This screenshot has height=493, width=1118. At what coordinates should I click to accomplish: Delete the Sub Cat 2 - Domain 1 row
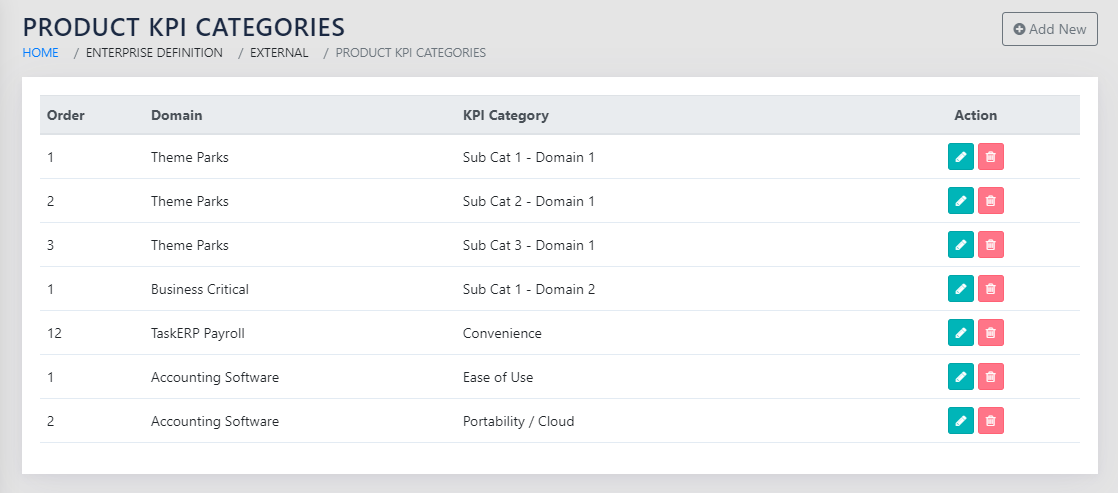click(990, 201)
